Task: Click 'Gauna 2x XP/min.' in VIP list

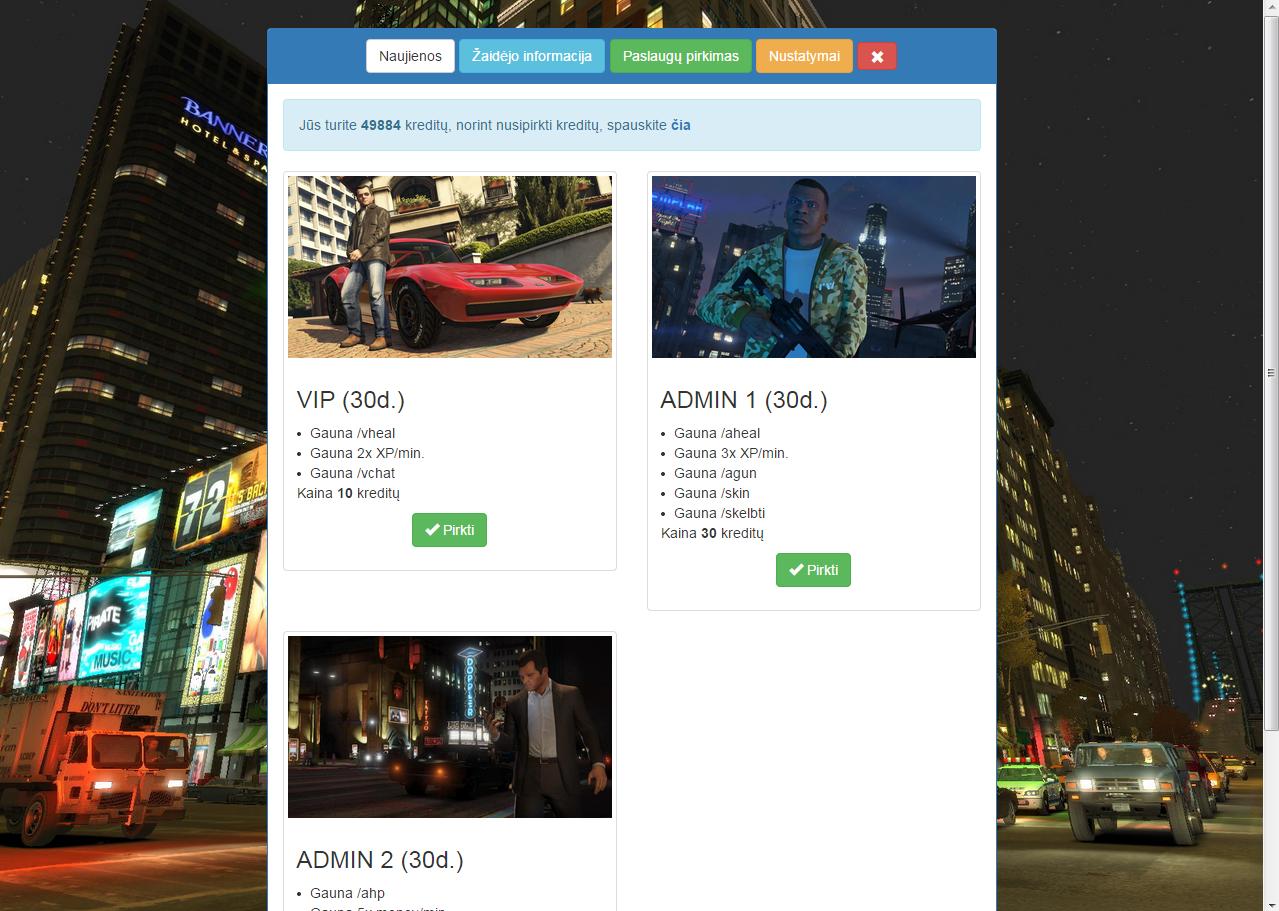Action: pos(367,453)
